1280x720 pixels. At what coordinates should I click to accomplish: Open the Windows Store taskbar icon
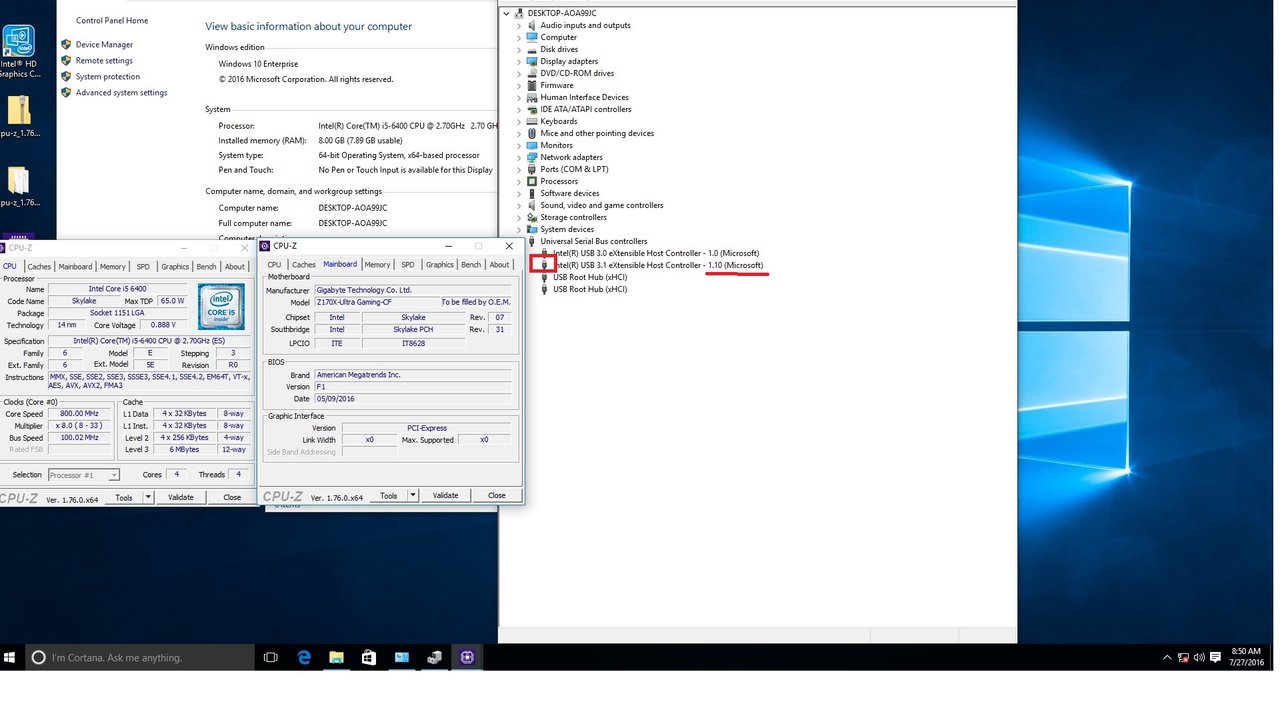tap(368, 657)
